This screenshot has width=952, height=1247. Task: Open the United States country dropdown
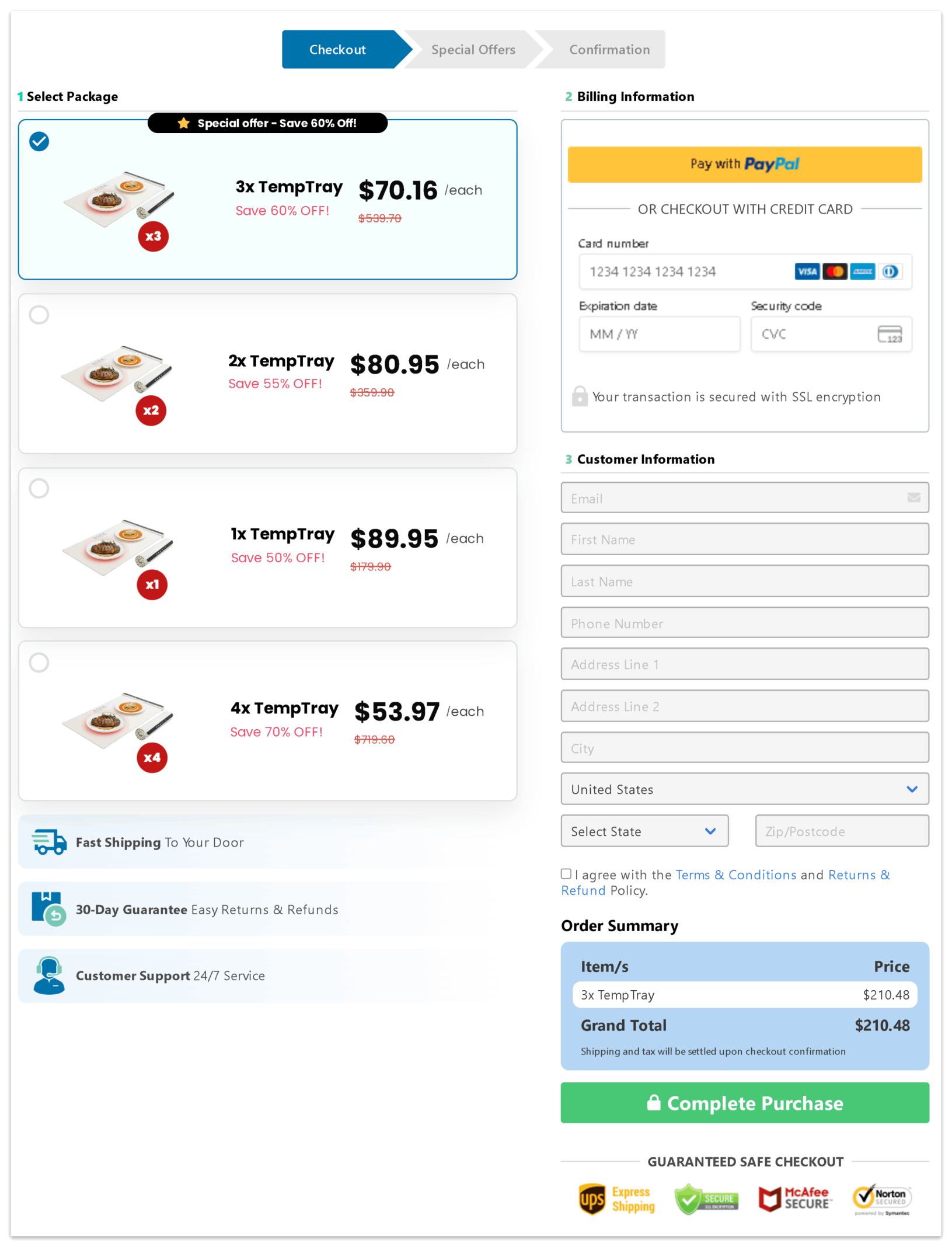tap(745, 789)
